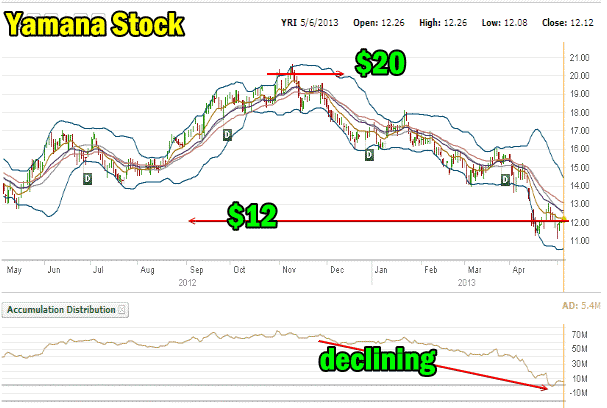
Task: Click the 10M label on indicator axis
Action: [580, 379]
